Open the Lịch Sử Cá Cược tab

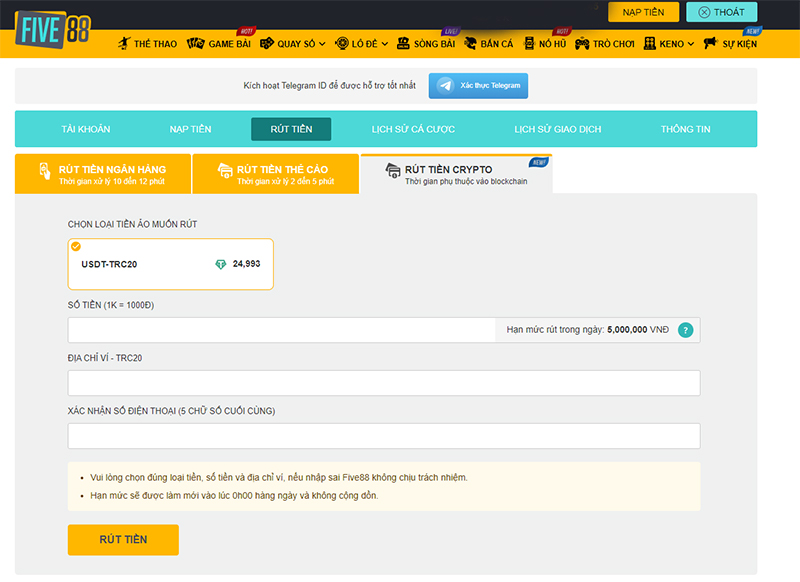[x=413, y=129]
